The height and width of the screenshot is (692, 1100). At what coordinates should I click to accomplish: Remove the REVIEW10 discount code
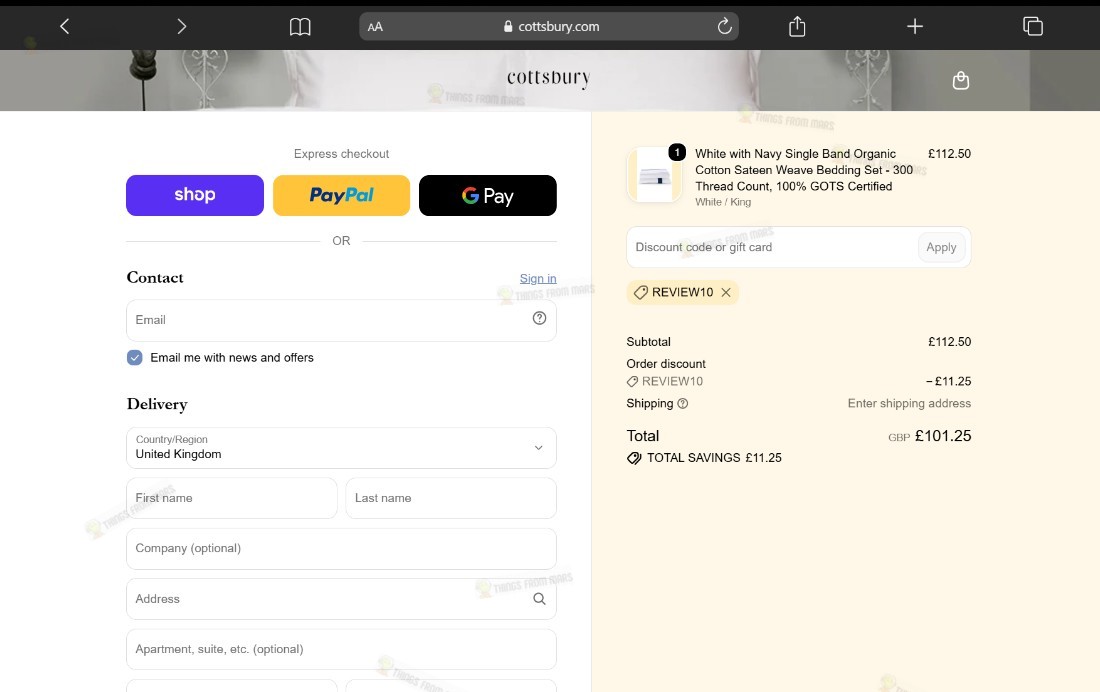726,293
